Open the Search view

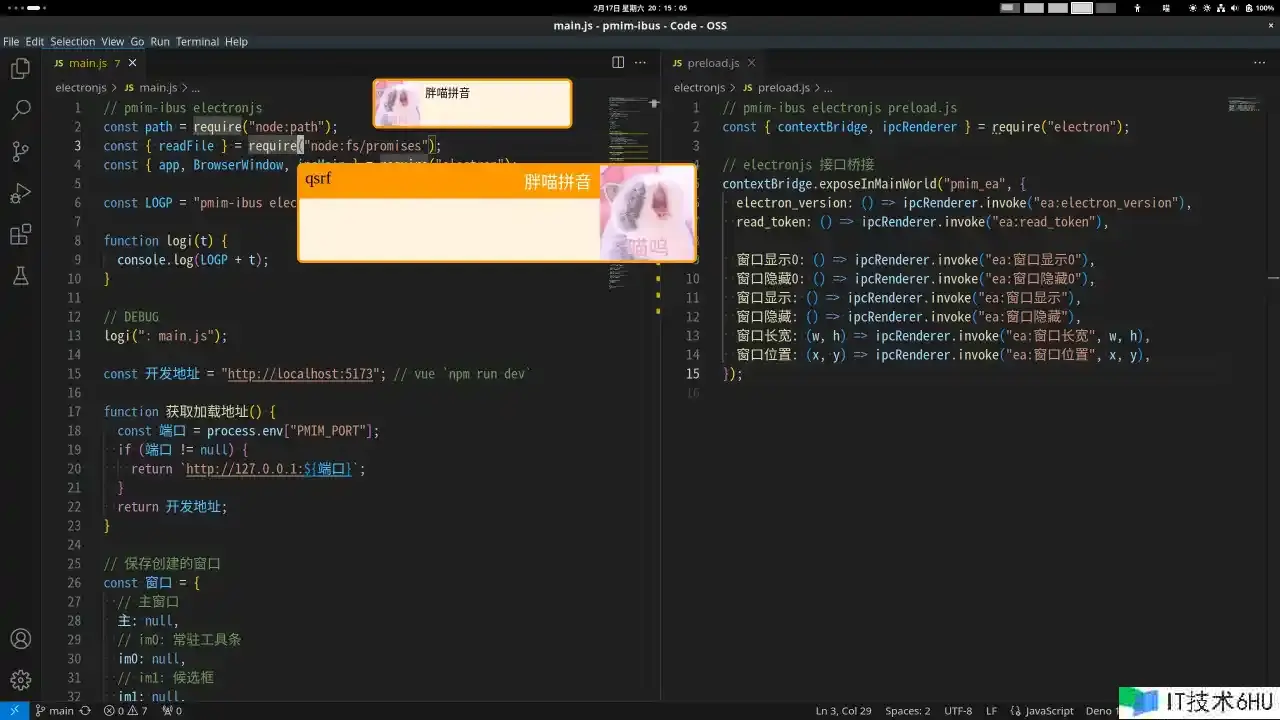click(x=20, y=110)
